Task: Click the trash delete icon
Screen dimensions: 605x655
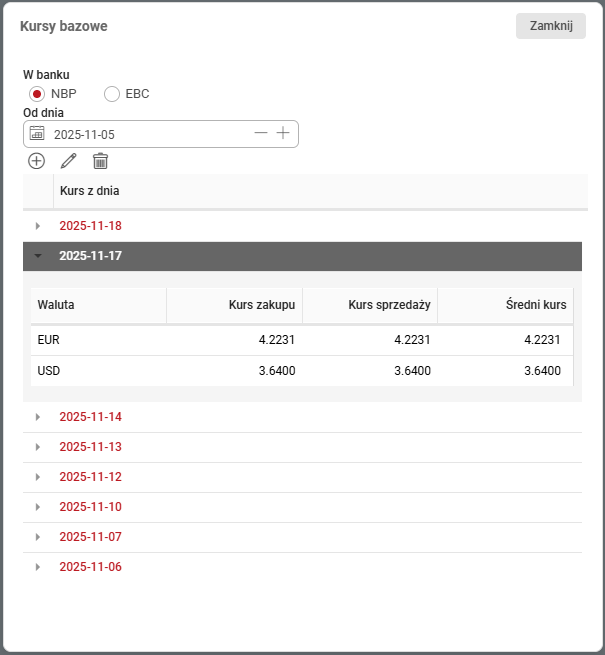Action: [100, 160]
